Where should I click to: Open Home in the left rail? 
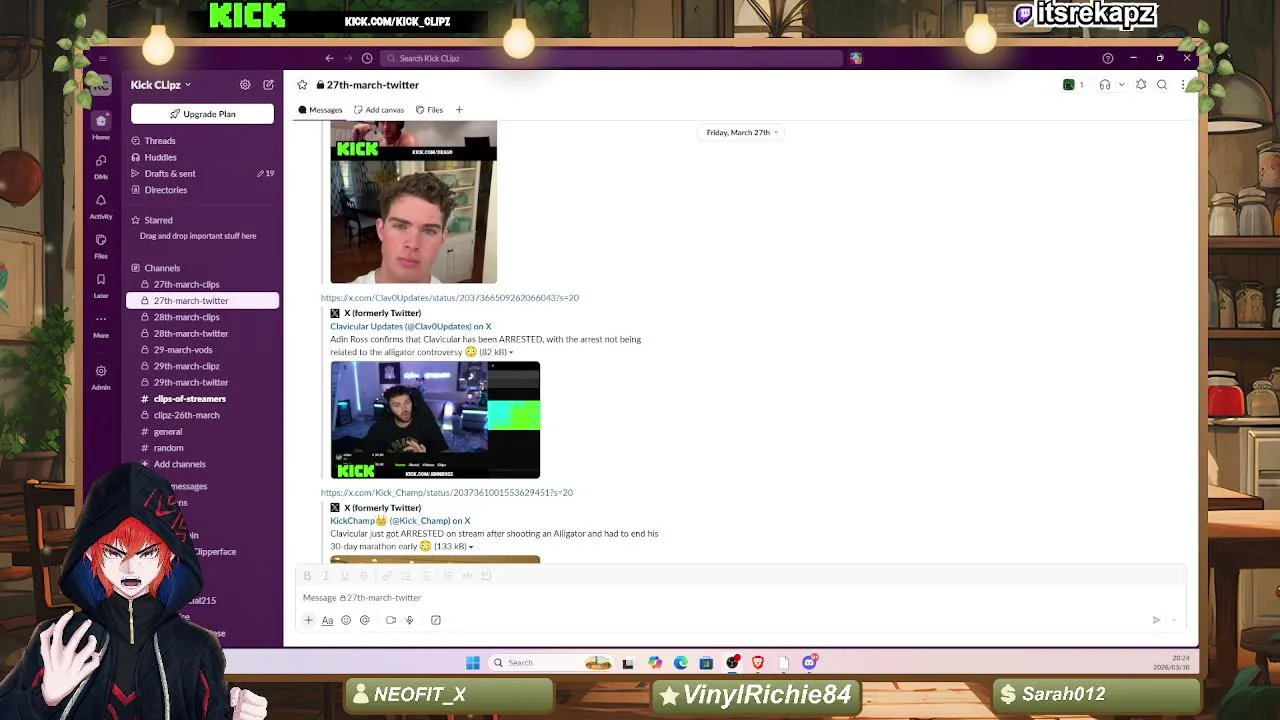101,126
